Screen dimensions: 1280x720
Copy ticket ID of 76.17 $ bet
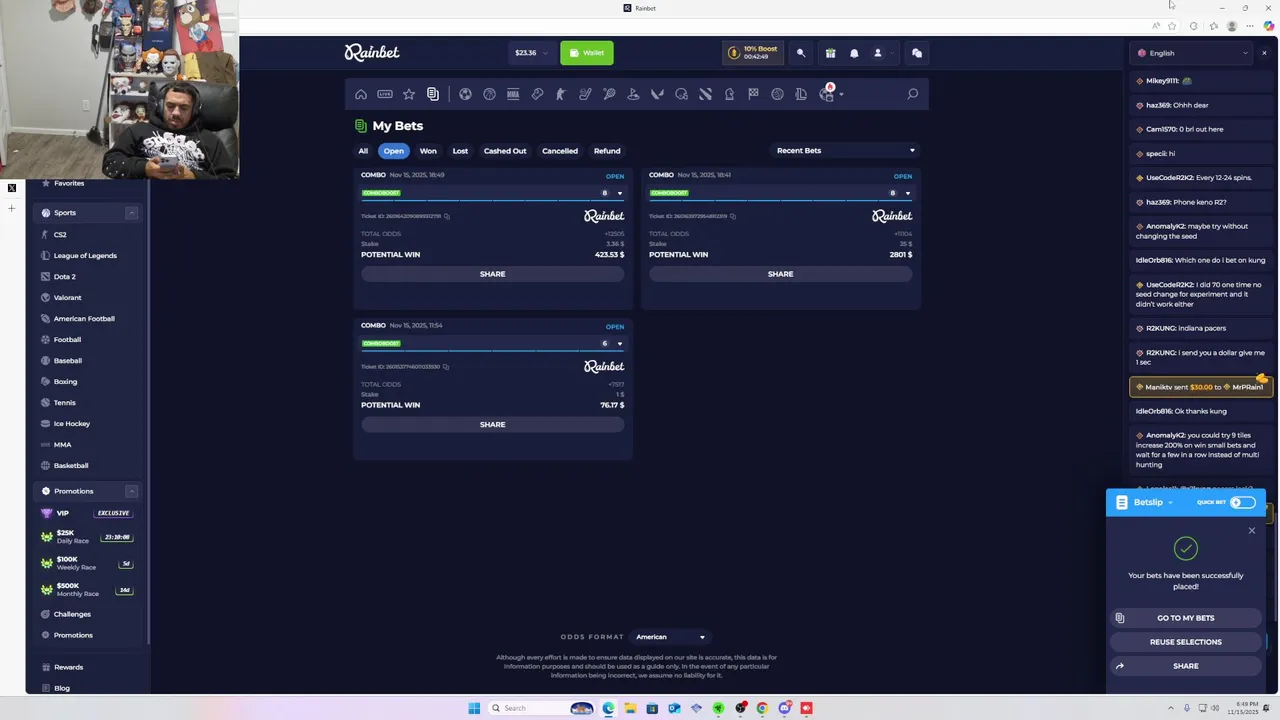pyautogui.click(x=446, y=367)
